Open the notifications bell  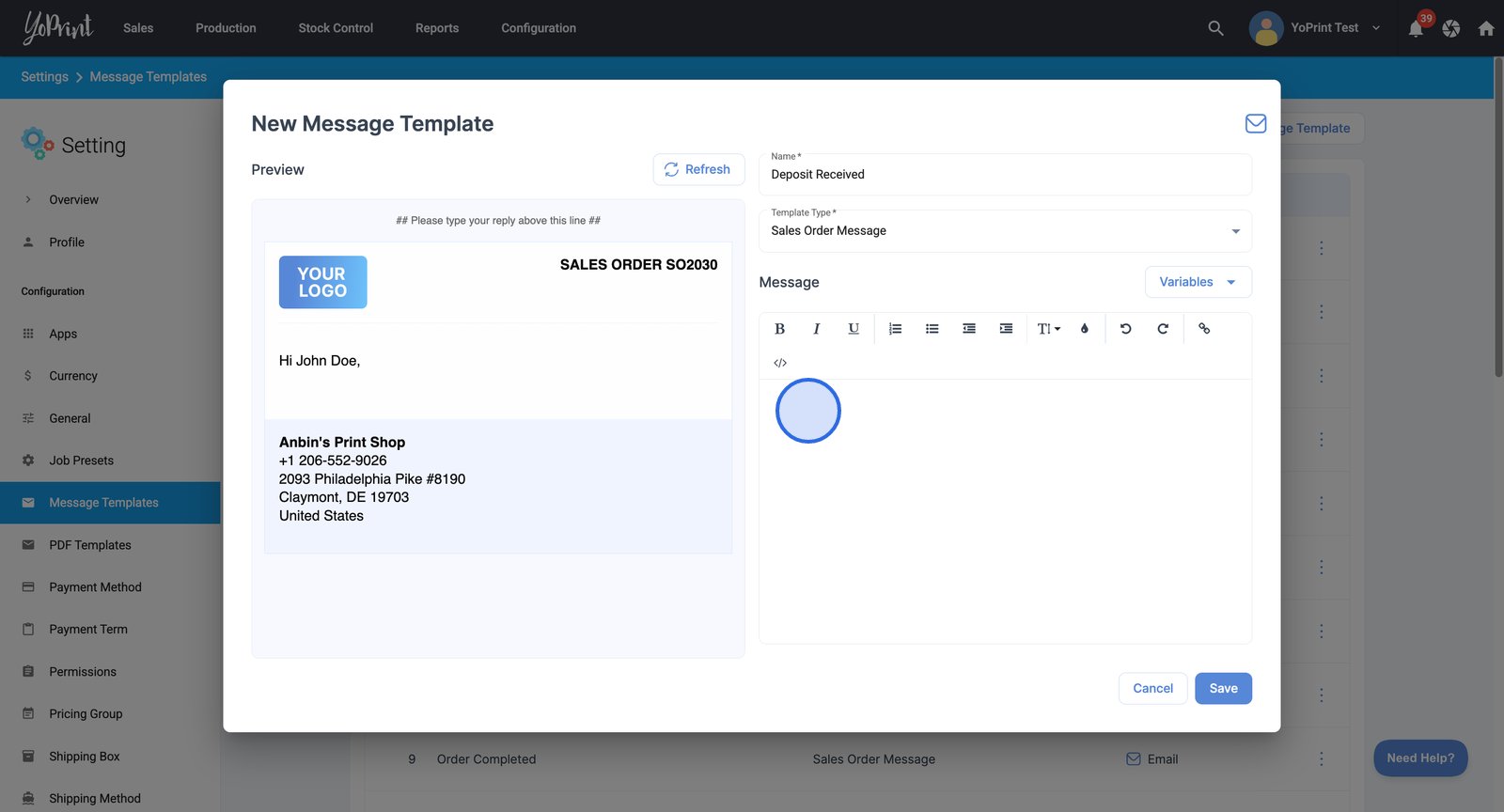(x=1416, y=28)
